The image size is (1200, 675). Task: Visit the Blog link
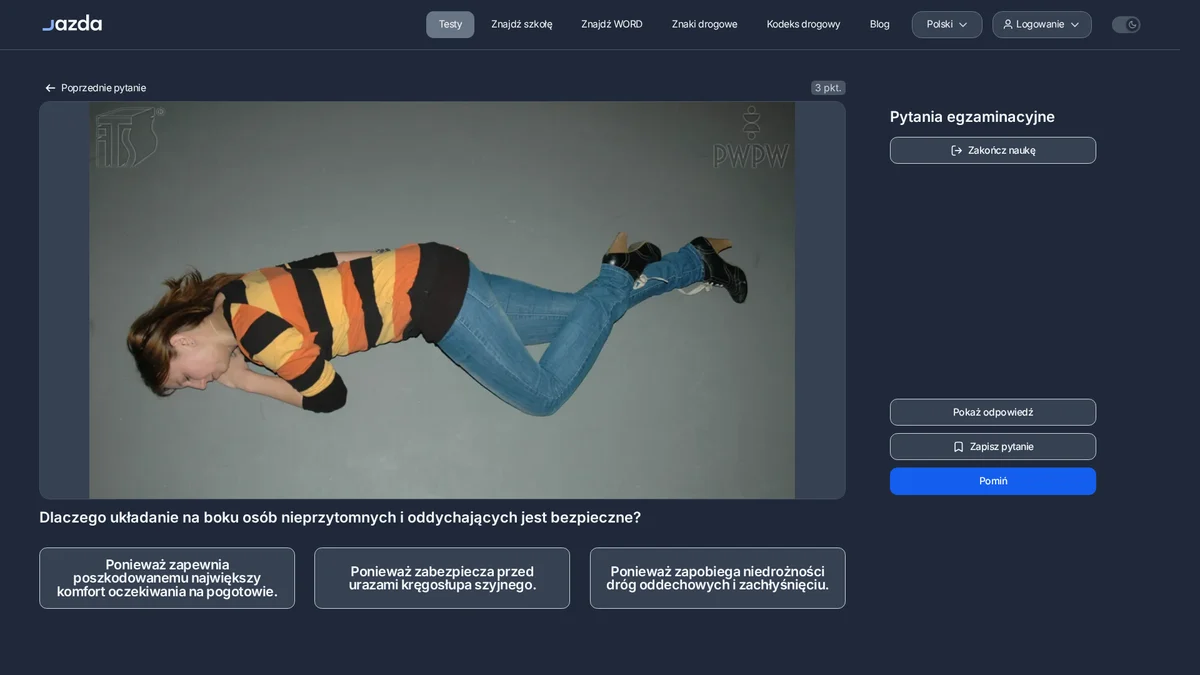(879, 25)
